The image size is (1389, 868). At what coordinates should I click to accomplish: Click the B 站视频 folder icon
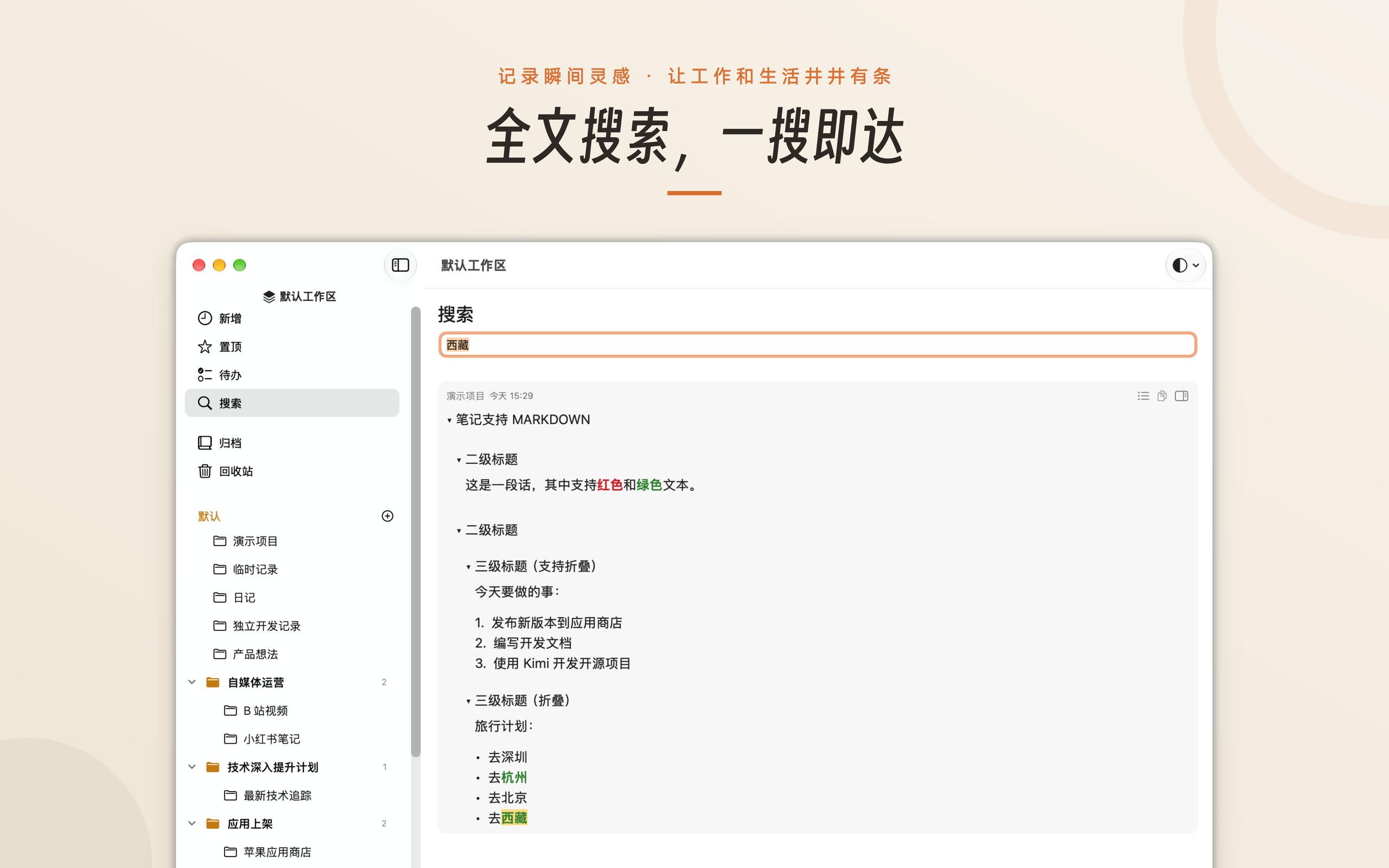click(230, 710)
